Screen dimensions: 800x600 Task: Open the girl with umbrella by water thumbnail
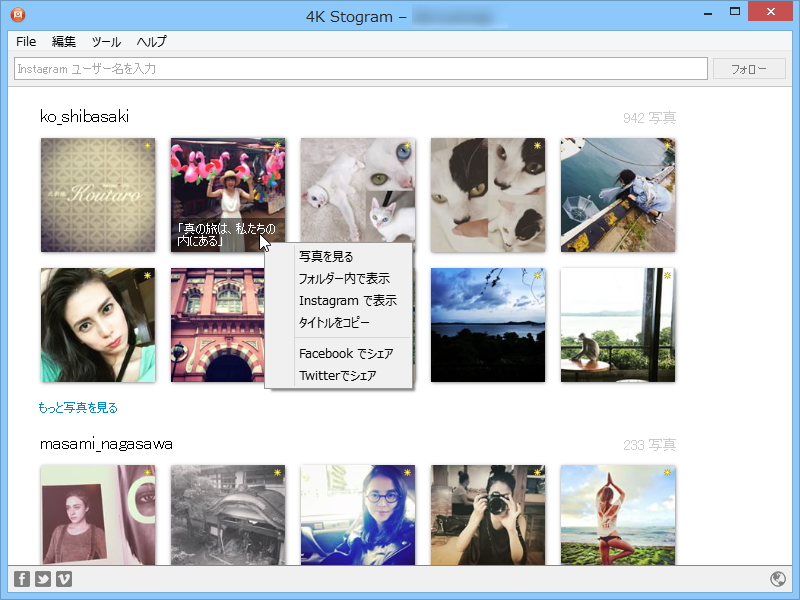point(618,195)
